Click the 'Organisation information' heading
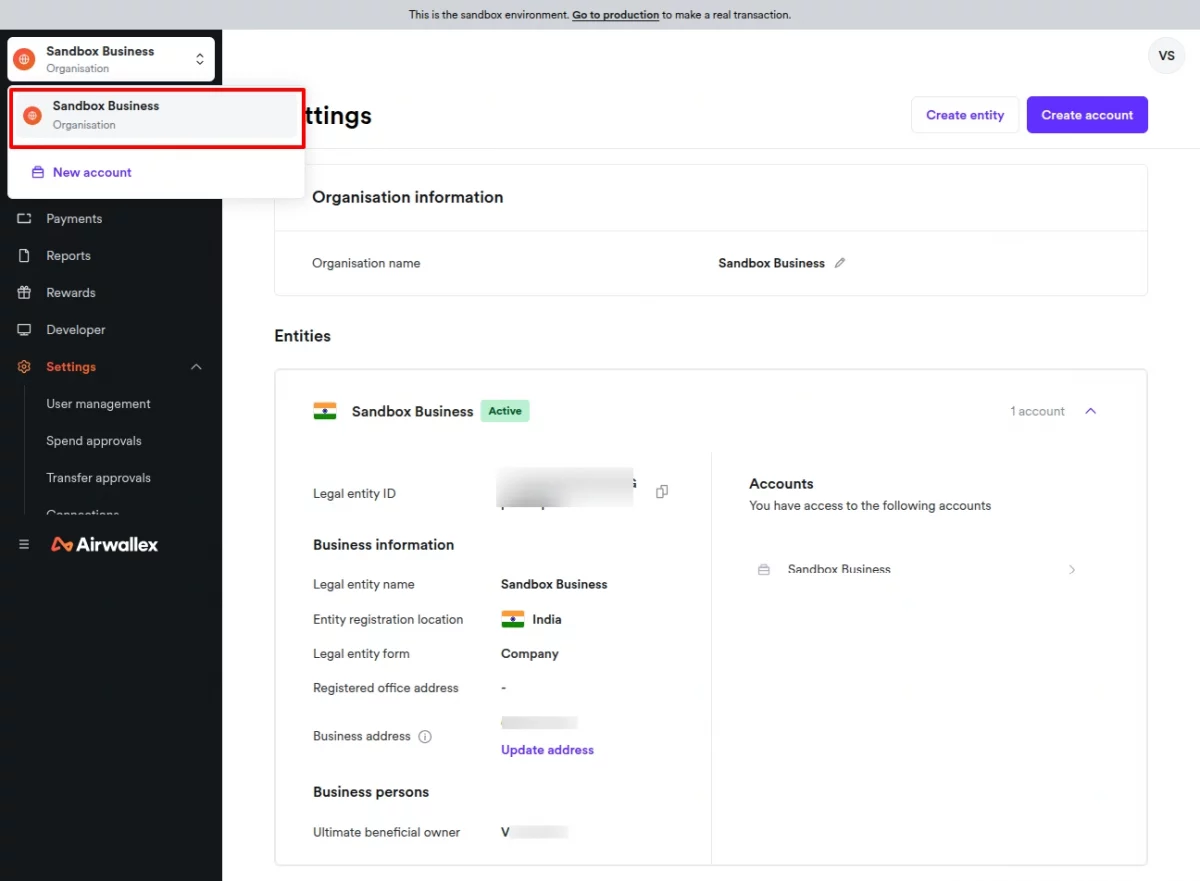Image resolution: width=1200 pixels, height=881 pixels. (408, 197)
